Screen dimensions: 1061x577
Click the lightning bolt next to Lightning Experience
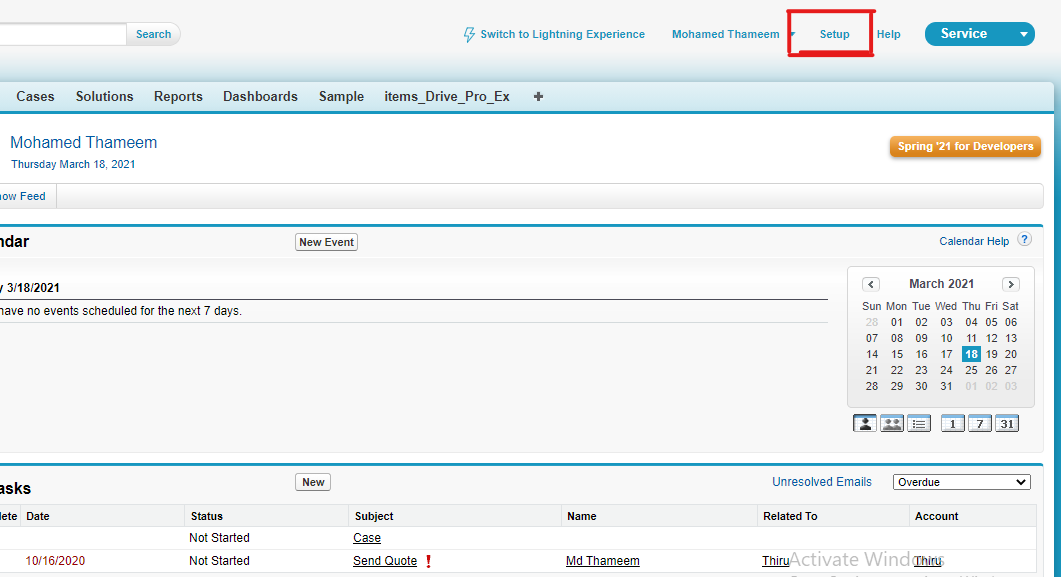468,34
